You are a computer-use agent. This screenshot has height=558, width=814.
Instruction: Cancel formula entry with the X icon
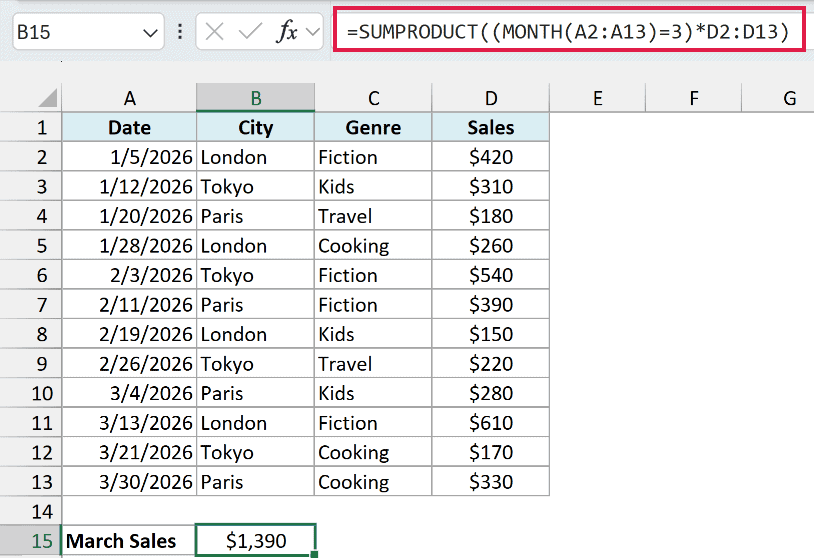click(214, 32)
